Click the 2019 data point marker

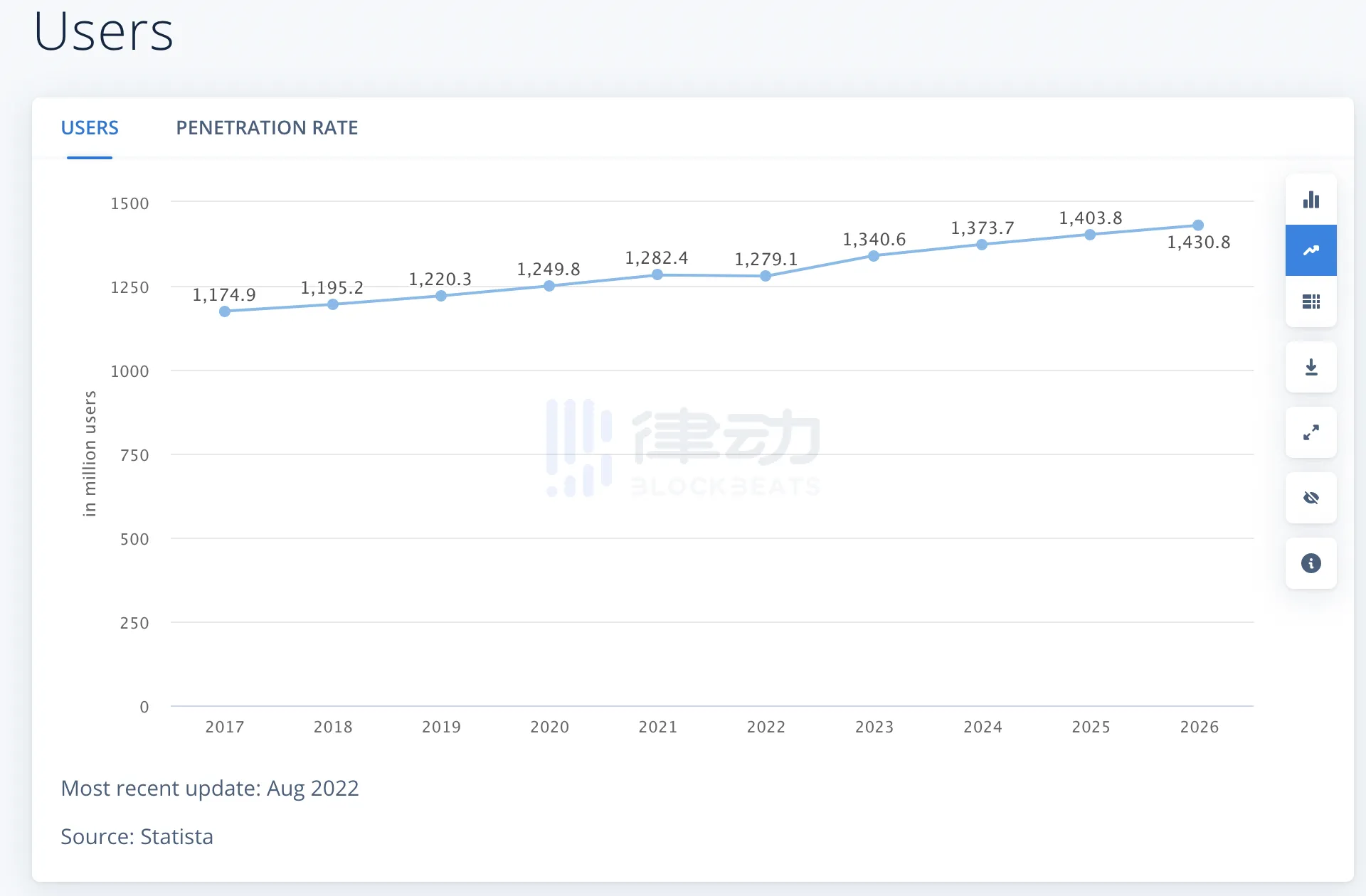(x=441, y=296)
